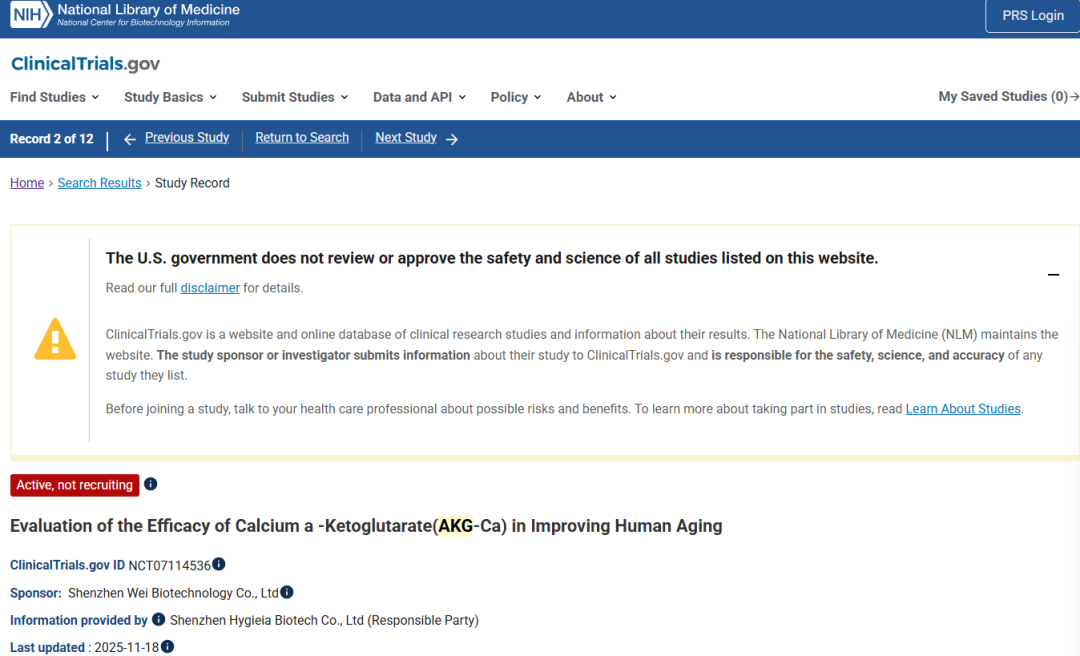The height and width of the screenshot is (656, 1080).
Task: Open Learn About Studies link
Action: click(963, 409)
